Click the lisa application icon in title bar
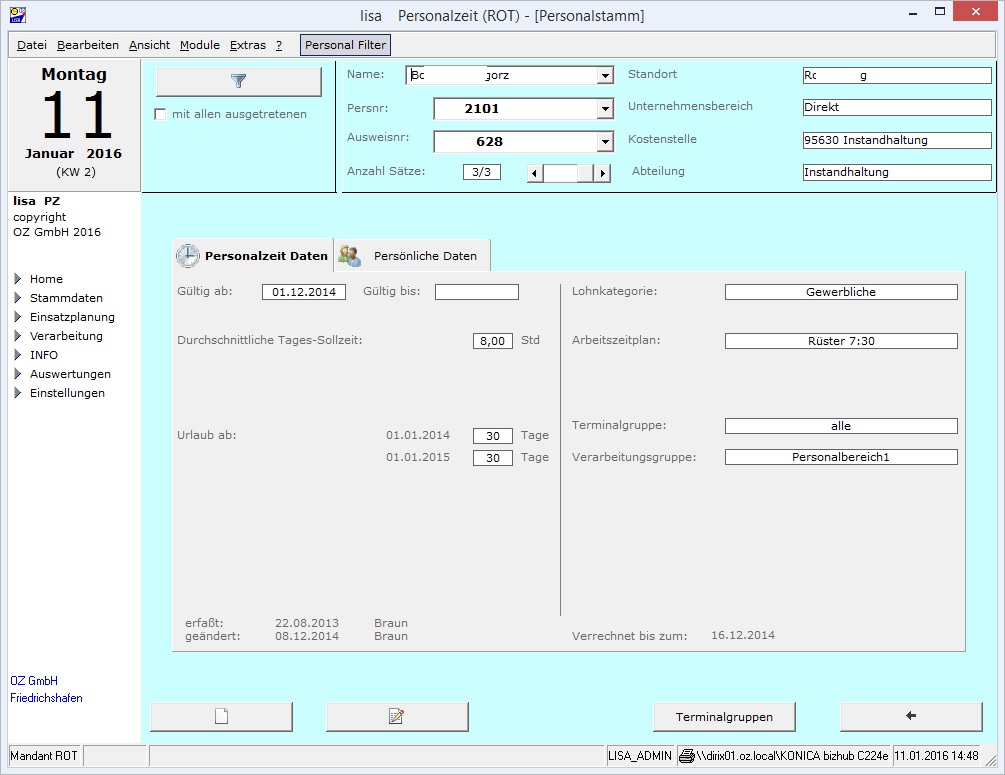 (x=18, y=14)
